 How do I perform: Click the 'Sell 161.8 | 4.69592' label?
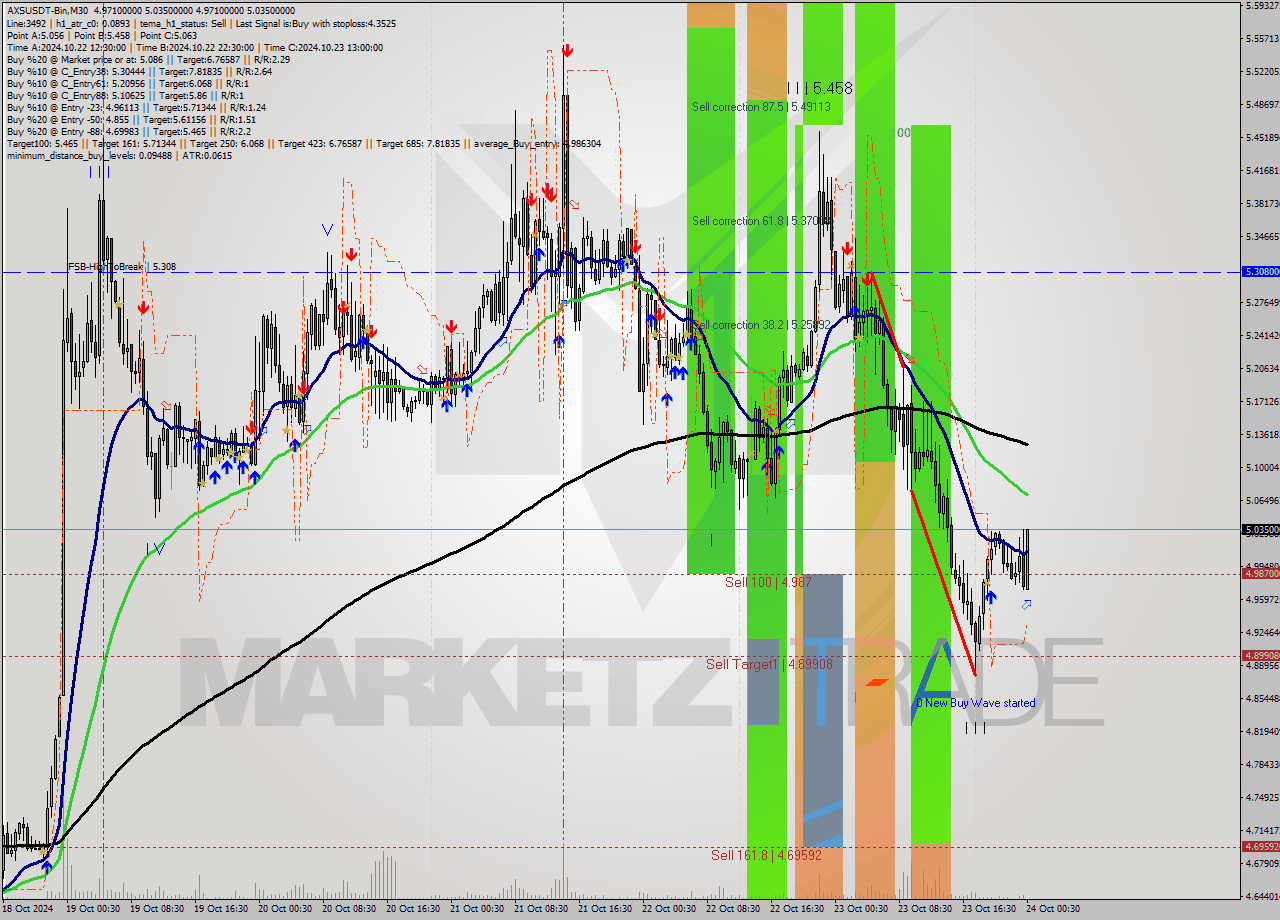(766, 855)
